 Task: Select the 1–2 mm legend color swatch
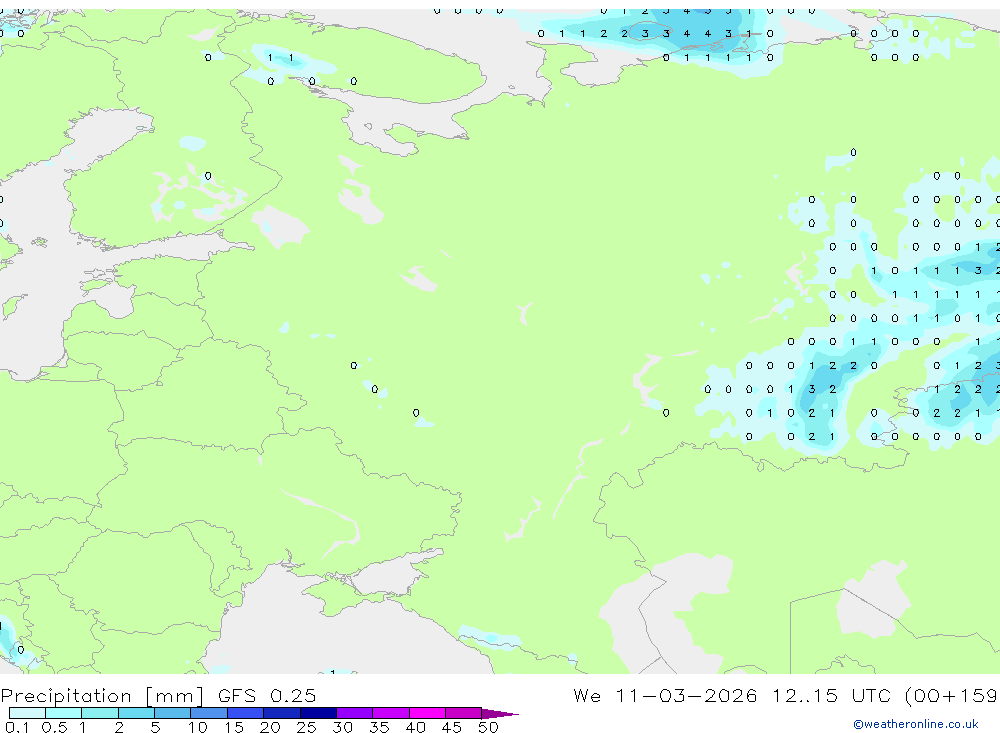tap(100, 713)
